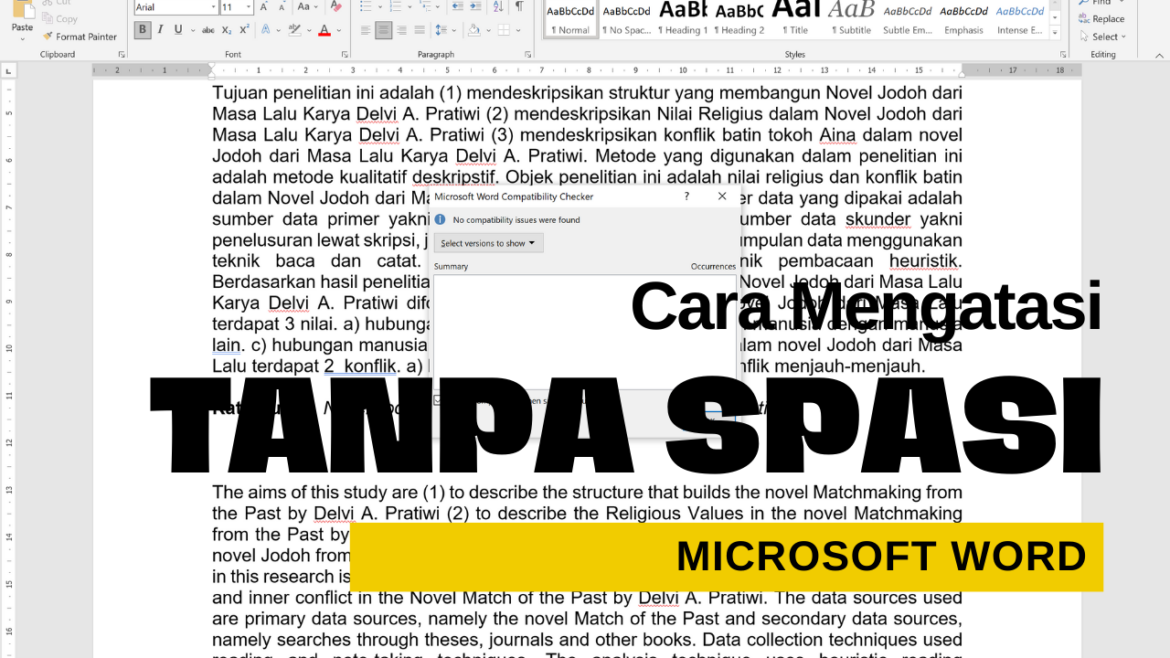Select the Strikethrough icon

click(x=209, y=29)
